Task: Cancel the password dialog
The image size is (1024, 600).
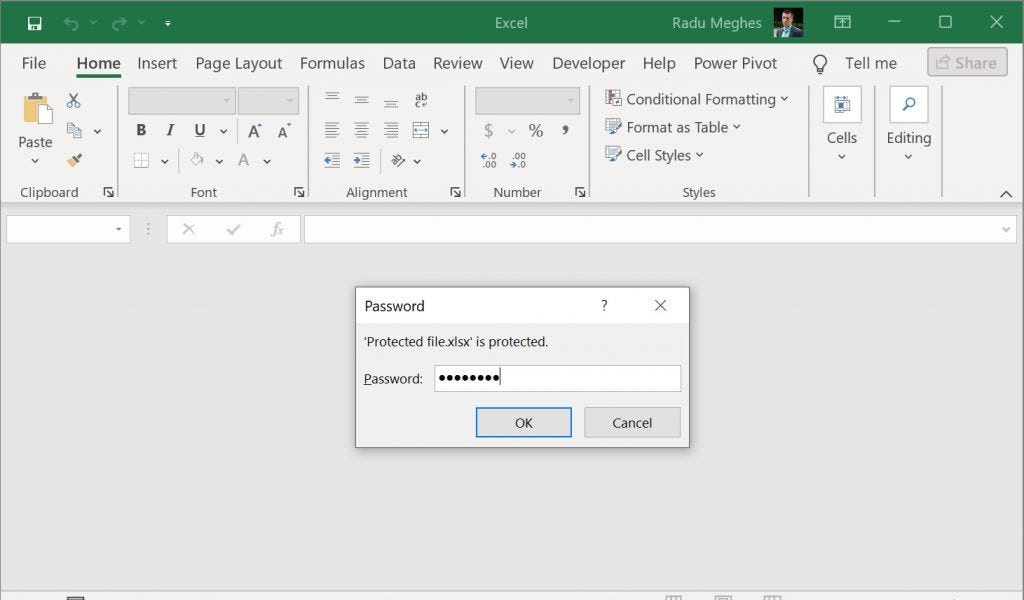Action: point(632,422)
